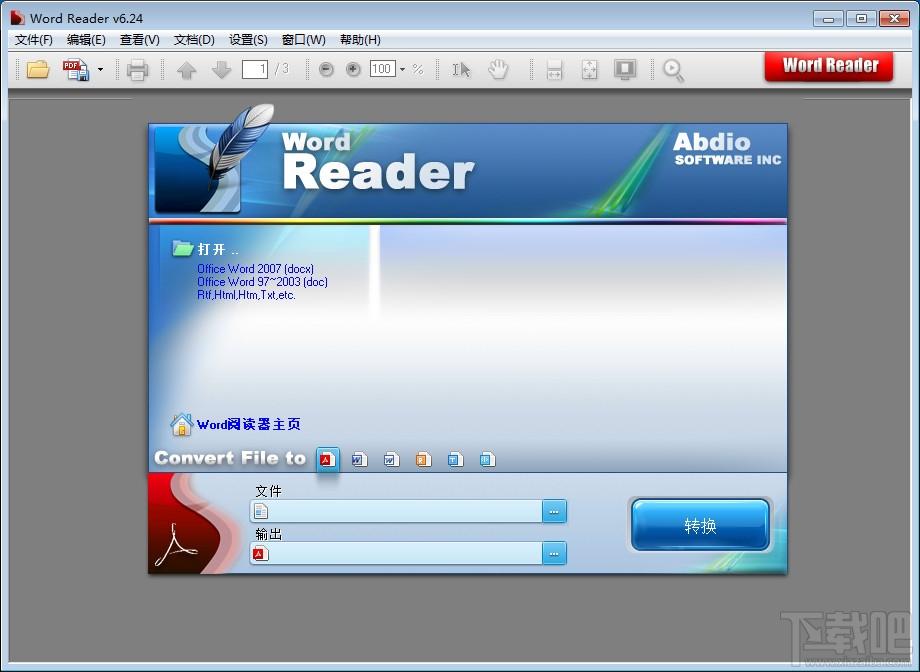Expand the PDF export dropdown arrow
Screen dimensions: 920x672
pos(100,69)
